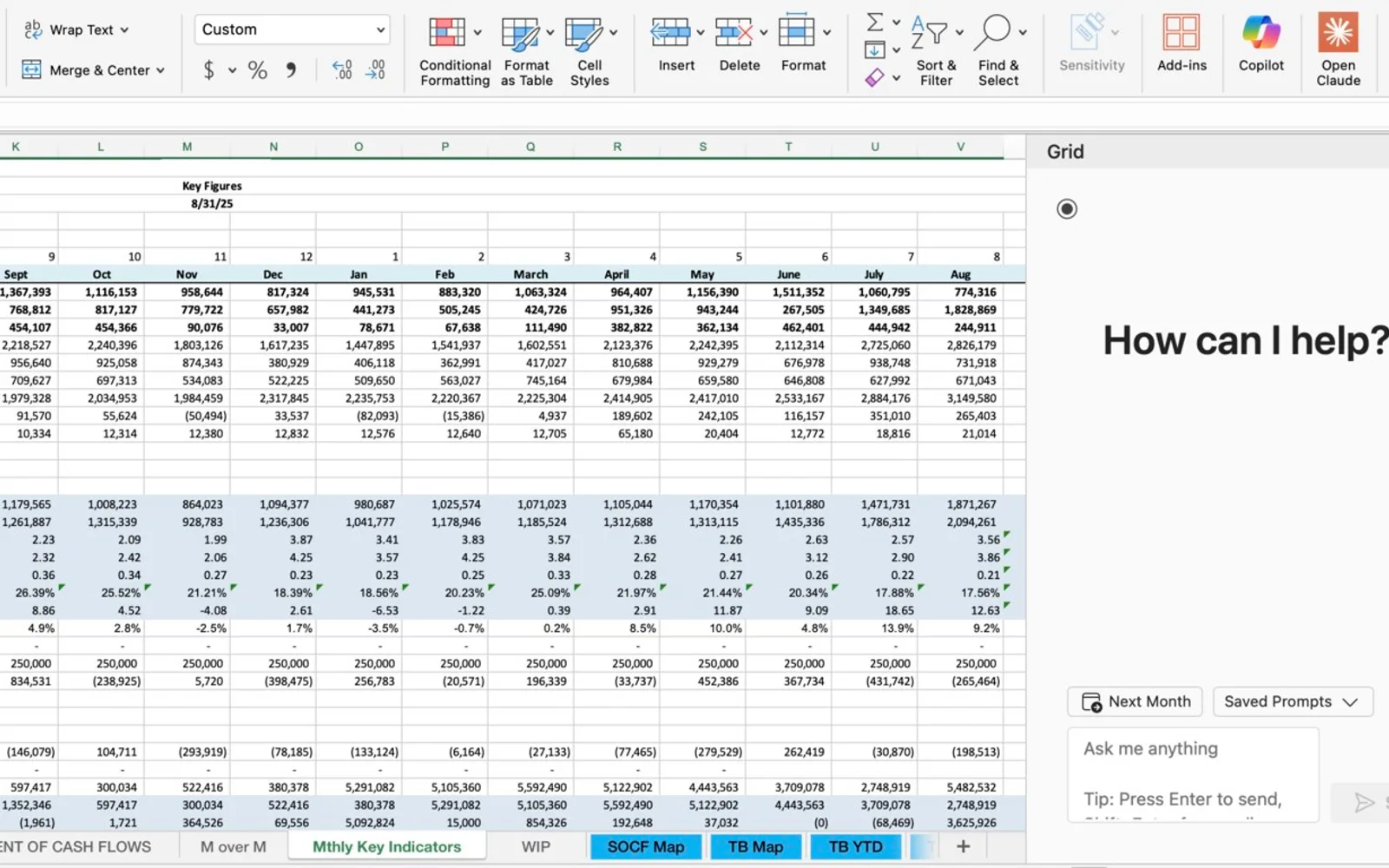Expand the Wrap Text dropdown arrow
The image size is (1389, 868).
pyautogui.click(x=125, y=30)
